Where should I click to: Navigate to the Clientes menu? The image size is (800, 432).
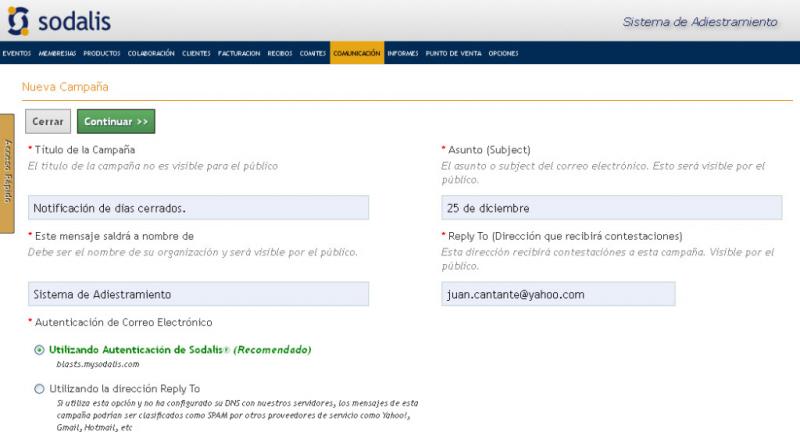pyautogui.click(x=196, y=53)
